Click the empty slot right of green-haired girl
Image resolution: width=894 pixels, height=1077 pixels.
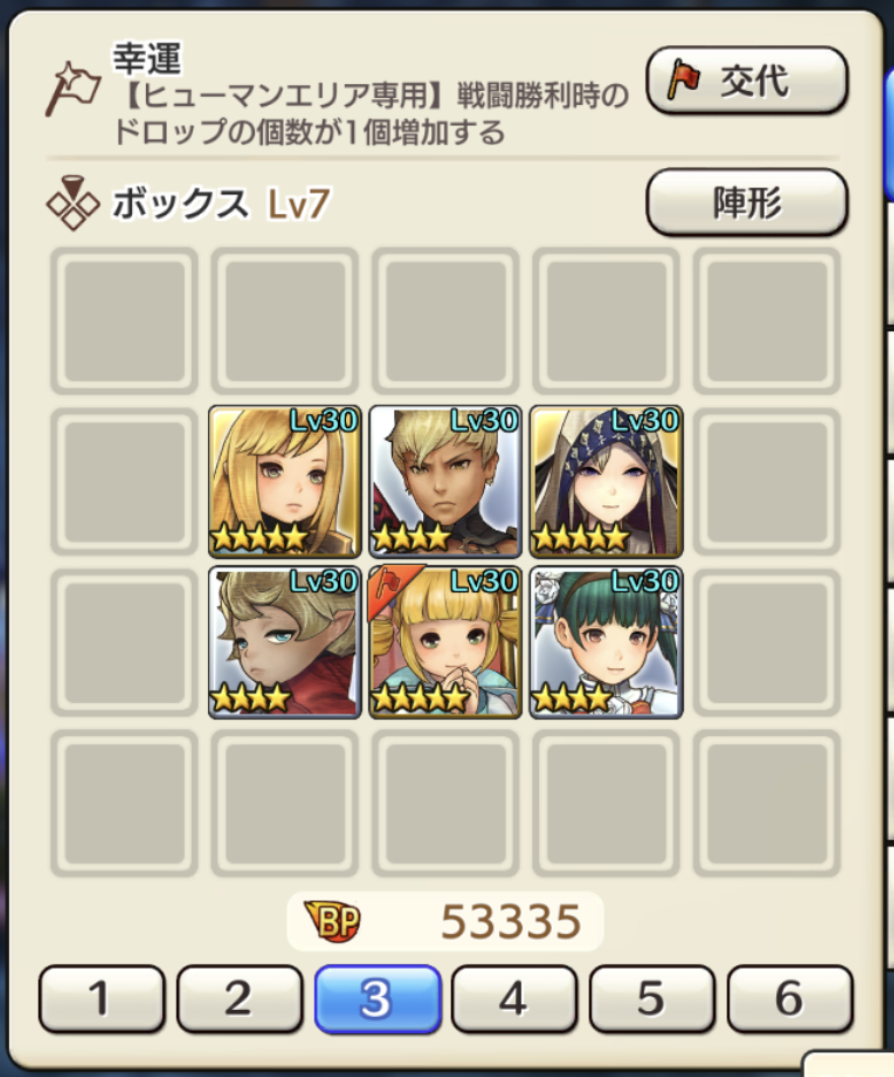(767, 642)
